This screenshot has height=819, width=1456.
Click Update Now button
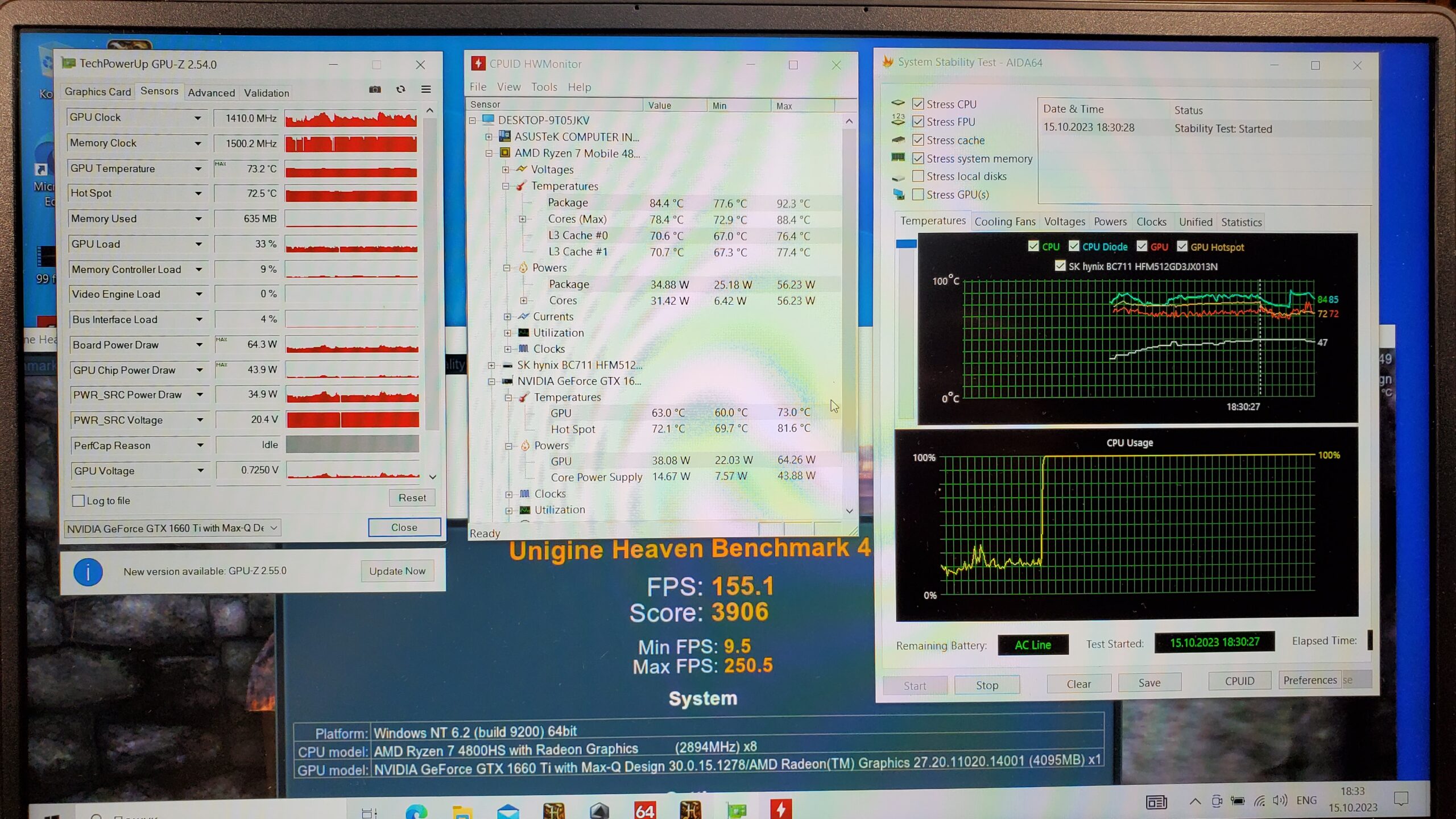point(397,571)
